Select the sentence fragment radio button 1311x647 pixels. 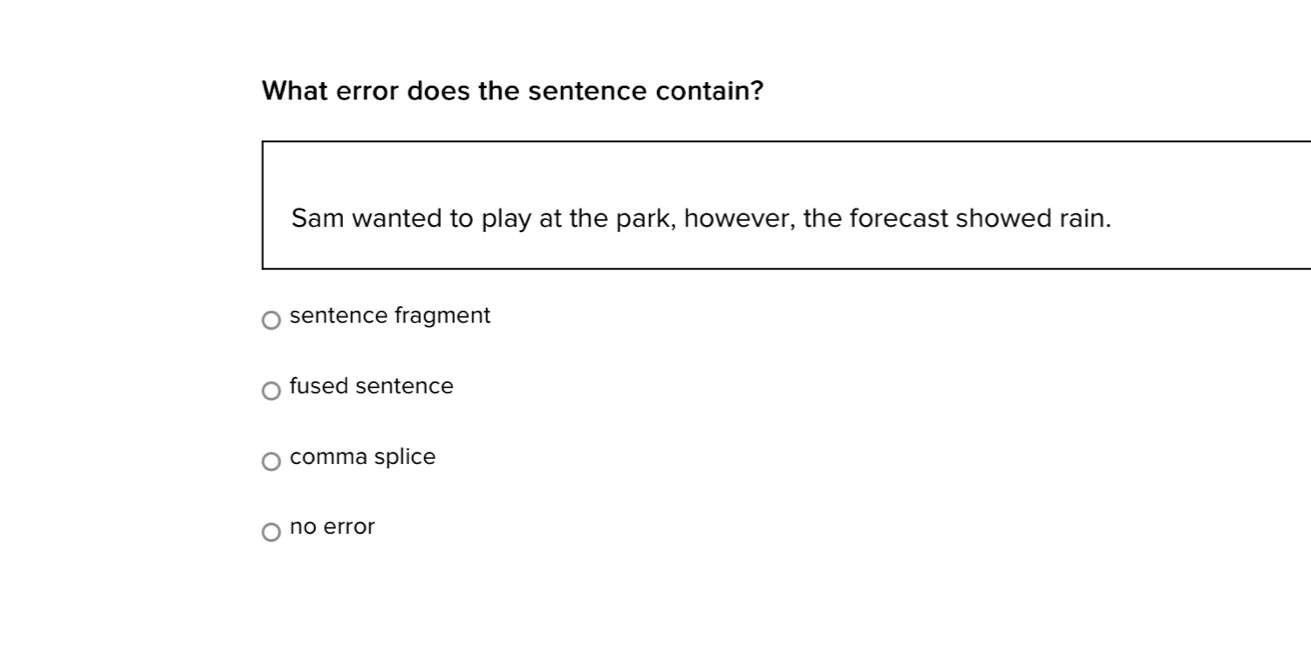tap(269, 320)
